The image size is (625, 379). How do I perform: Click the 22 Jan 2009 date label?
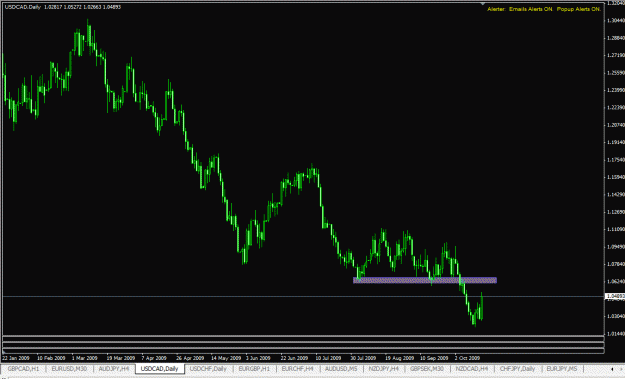tap(16, 358)
